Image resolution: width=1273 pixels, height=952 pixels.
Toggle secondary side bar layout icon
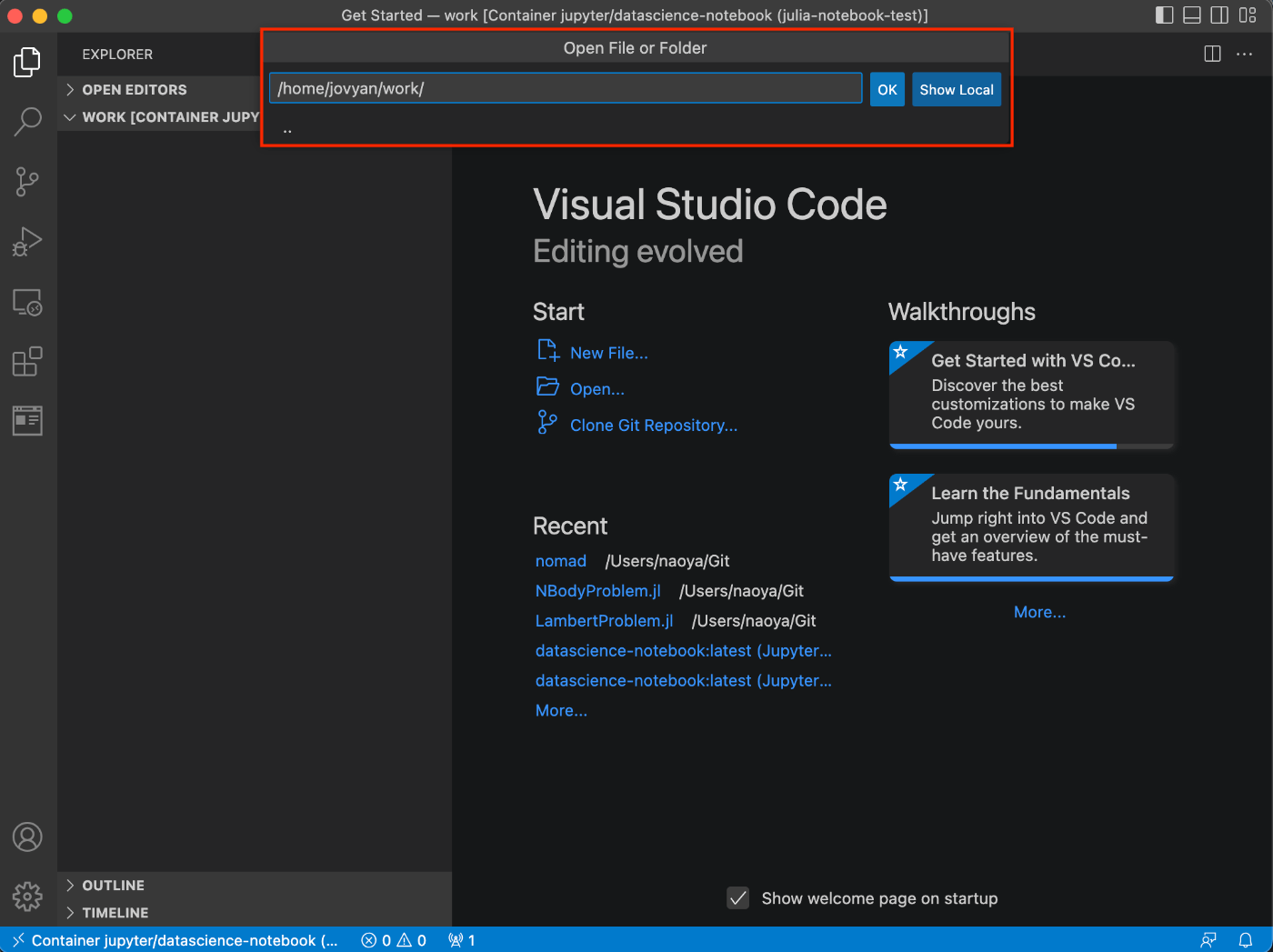(1220, 15)
